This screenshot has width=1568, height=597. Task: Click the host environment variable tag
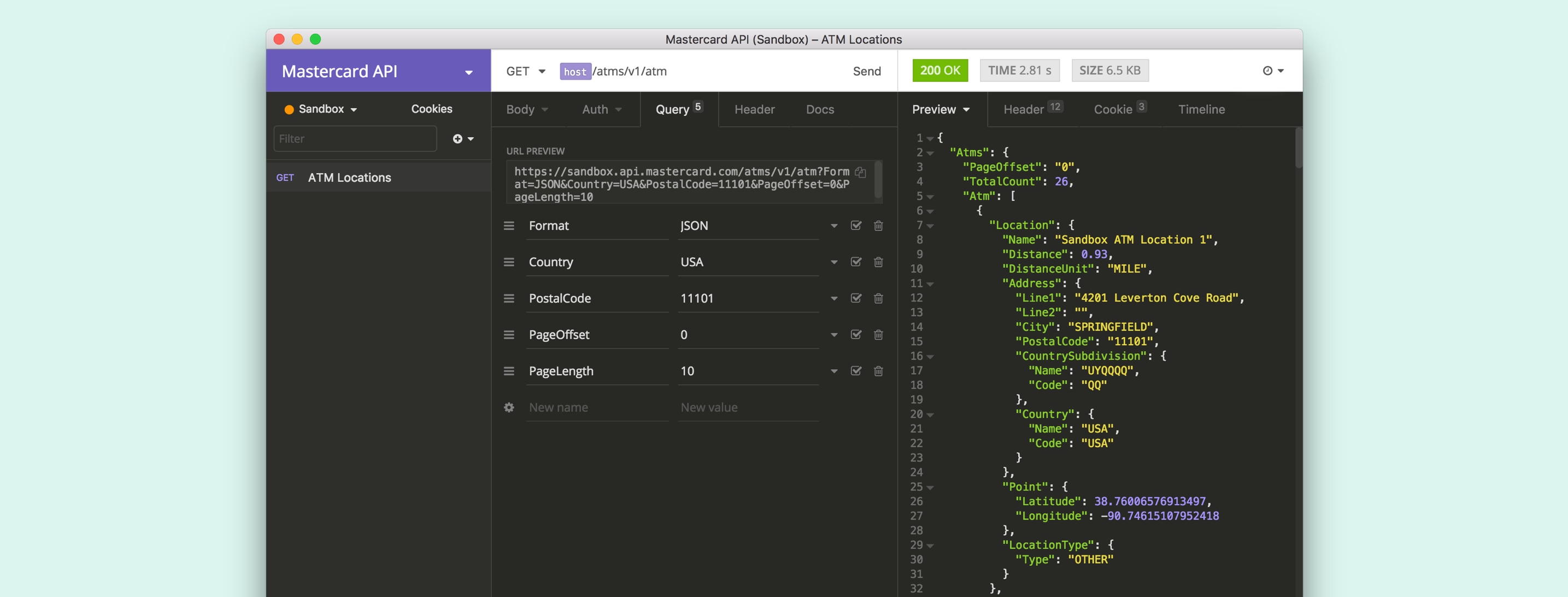point(574,71)
